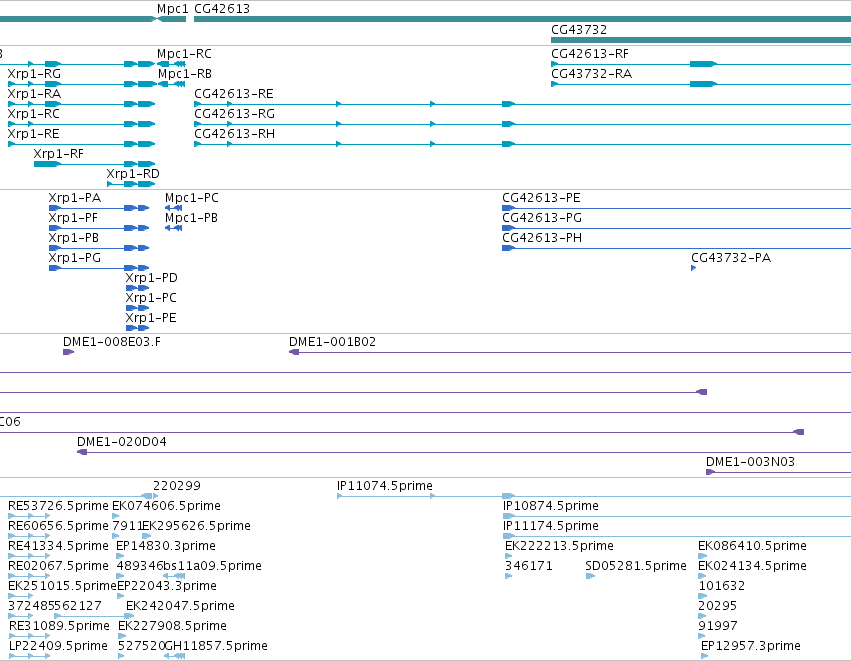Screen dimensions: 851x661
Task: Click the SD05281.5prime EST label
Action: 636,567
